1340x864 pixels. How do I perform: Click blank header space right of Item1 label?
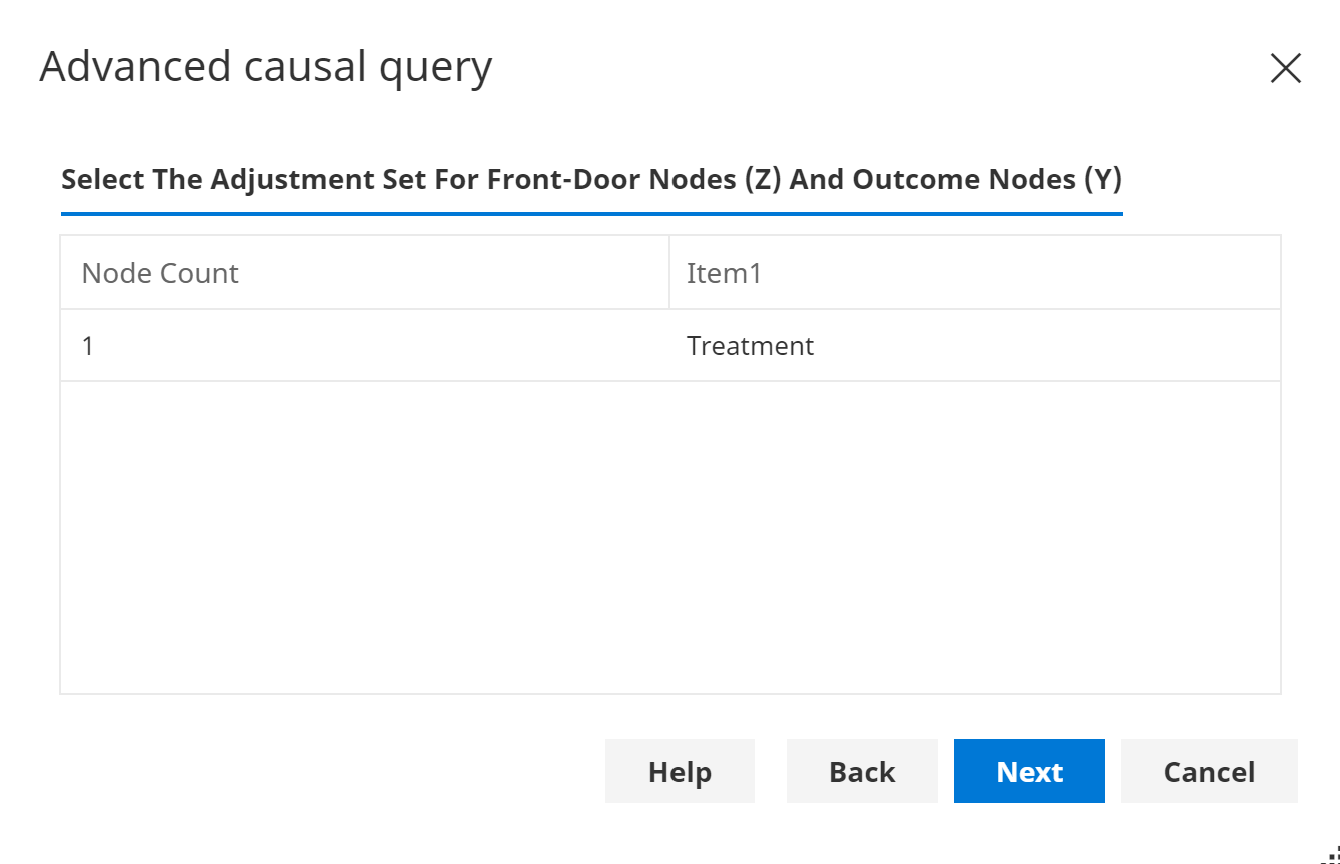pyautogui.click(x=1020, y=273)
